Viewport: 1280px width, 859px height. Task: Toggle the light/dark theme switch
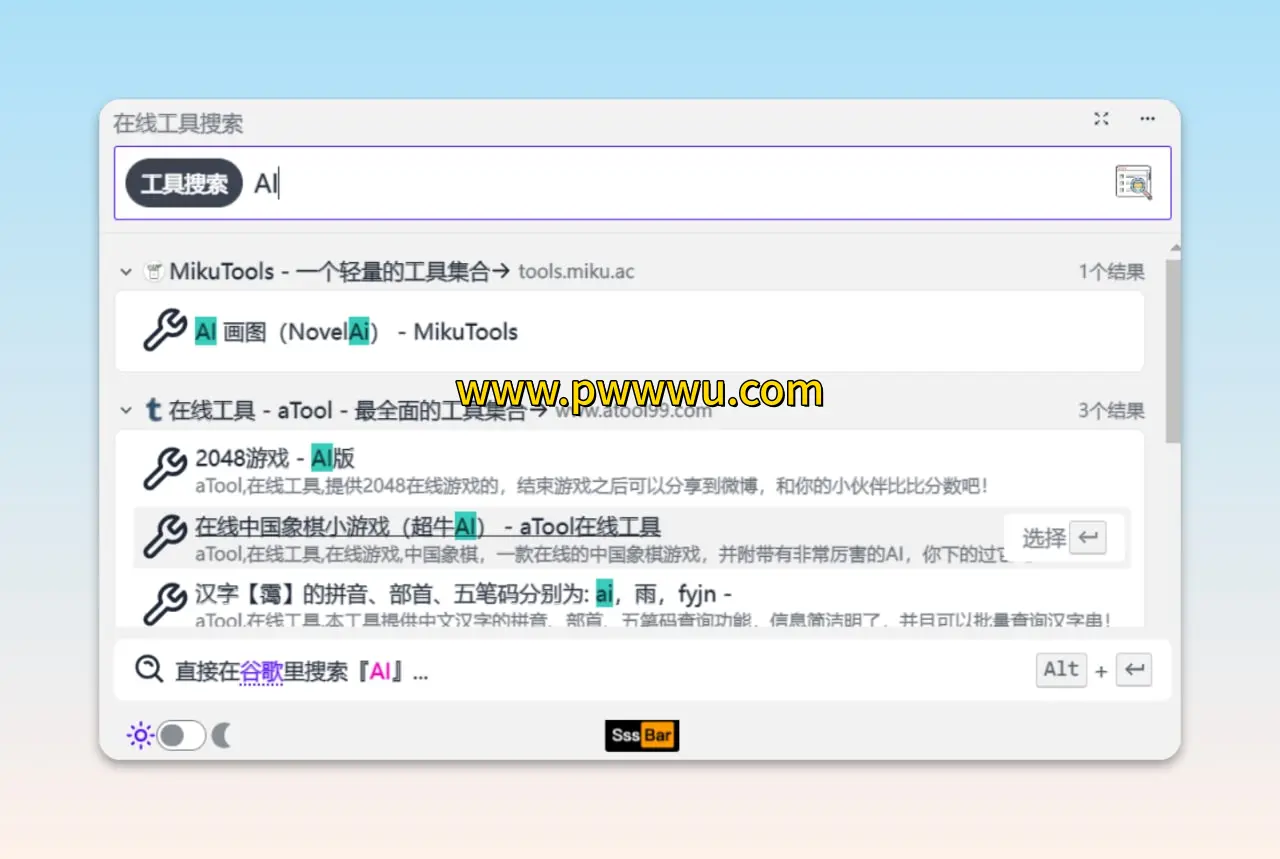[x=181, y=736]
